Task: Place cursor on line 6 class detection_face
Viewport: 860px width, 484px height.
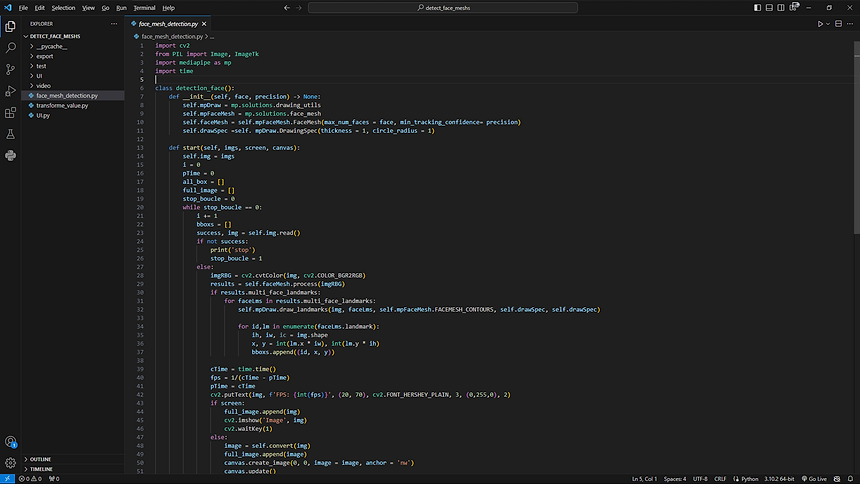Action: pos(195,88)
